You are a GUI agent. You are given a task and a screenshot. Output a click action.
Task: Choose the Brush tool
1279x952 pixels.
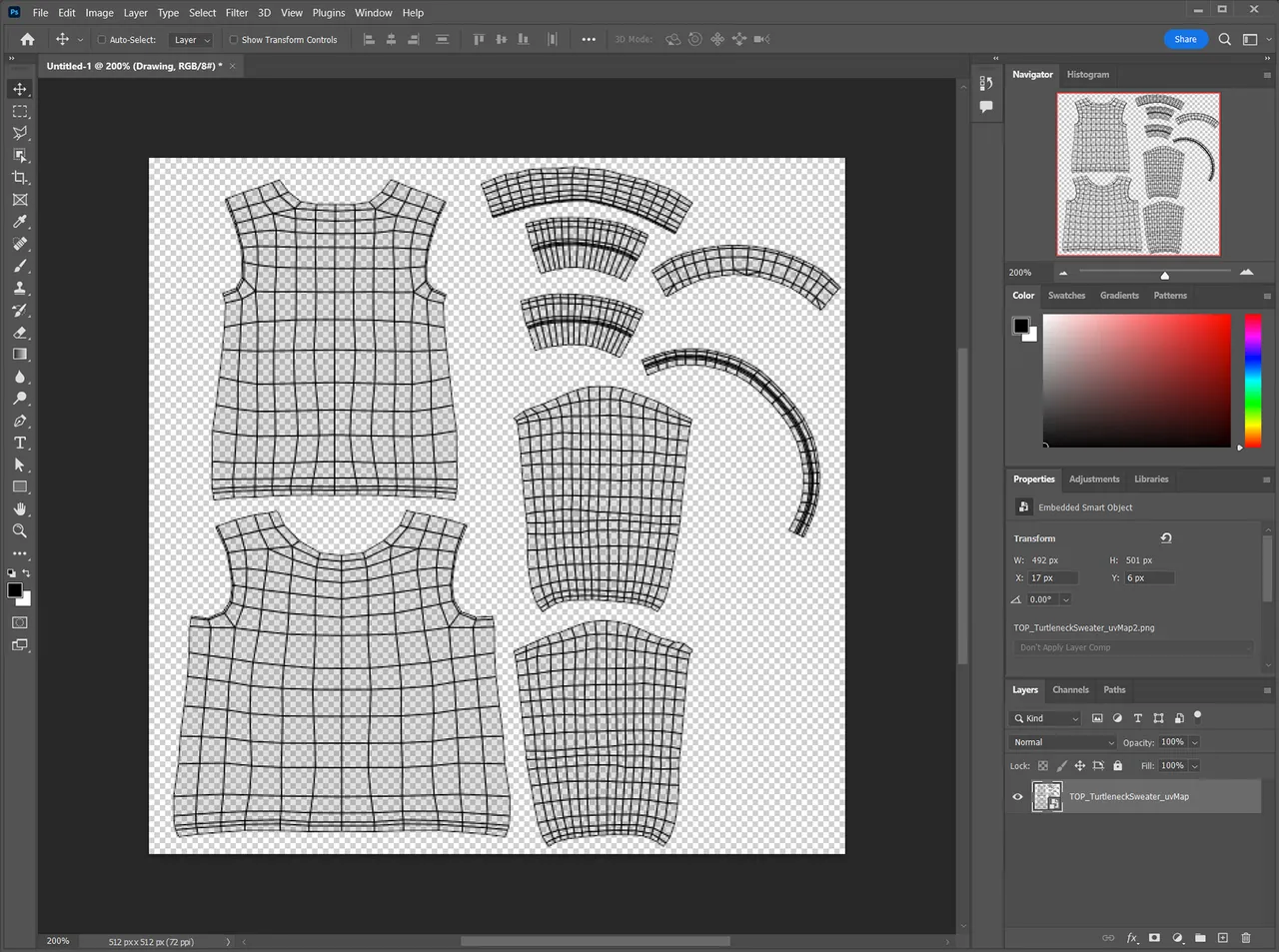pos(20,266)
